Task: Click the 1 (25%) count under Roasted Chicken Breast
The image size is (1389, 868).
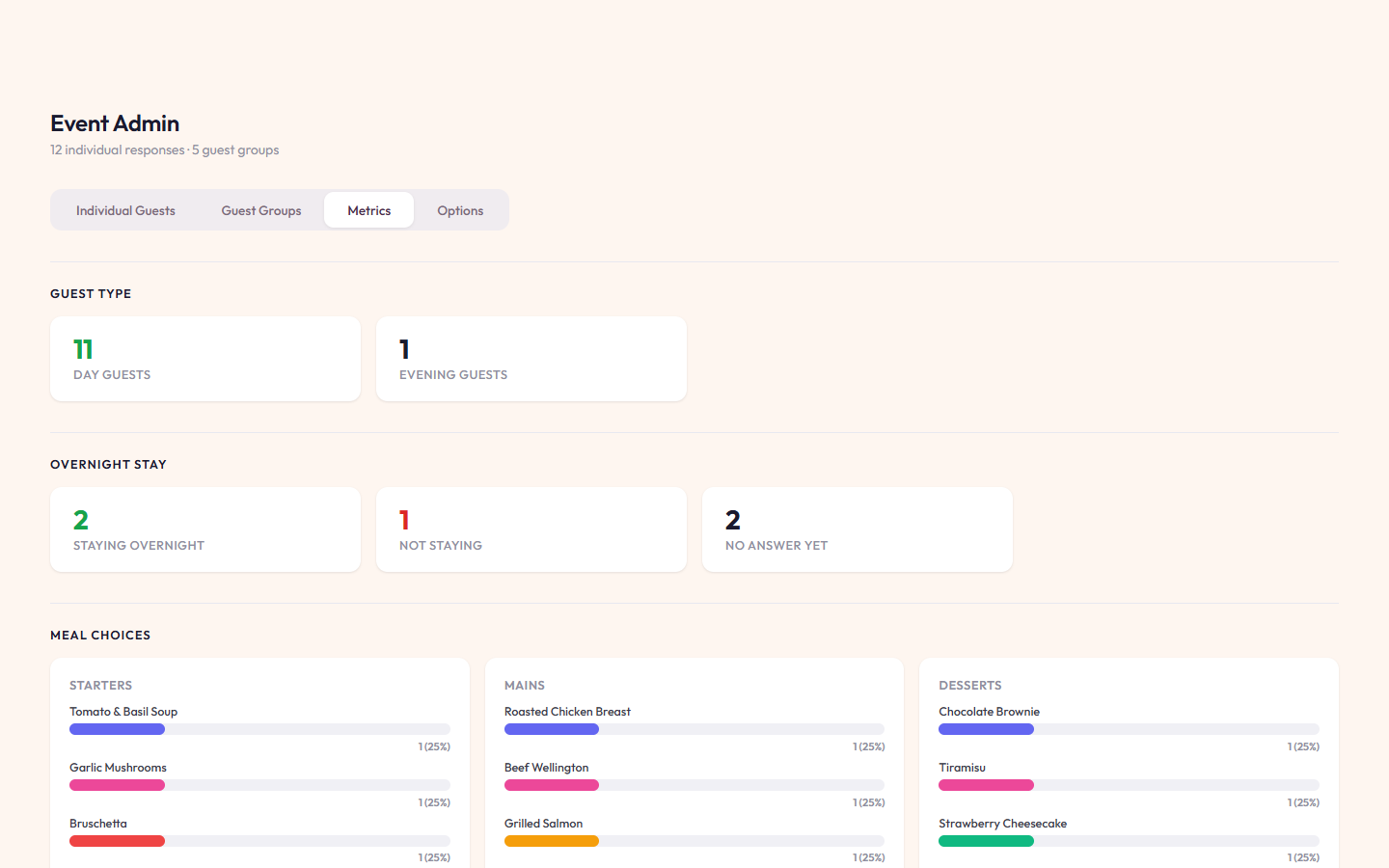Action: click(869, 746)
